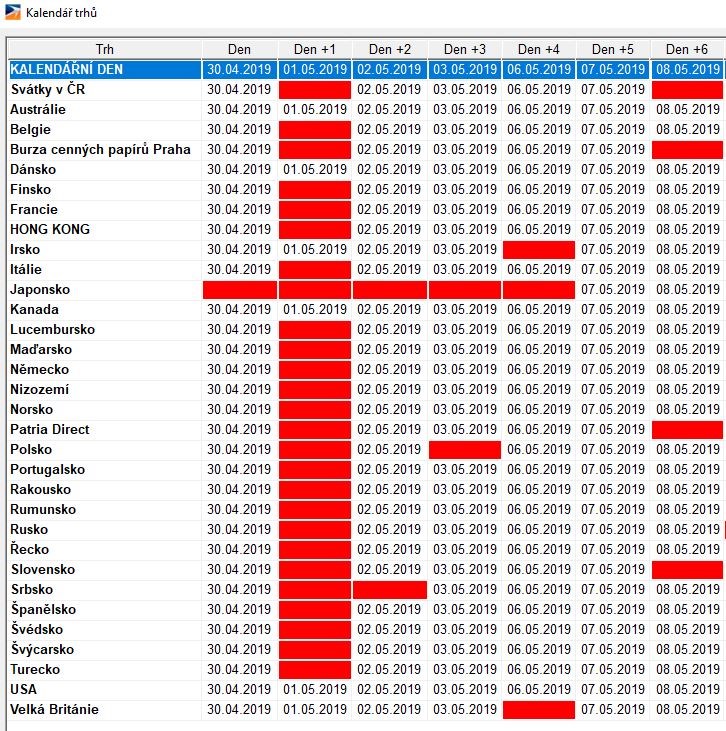Viewport: 726px width, 731px height.
Task: Select the Svátky v ČR row label
Action: [x=47, y=90]
